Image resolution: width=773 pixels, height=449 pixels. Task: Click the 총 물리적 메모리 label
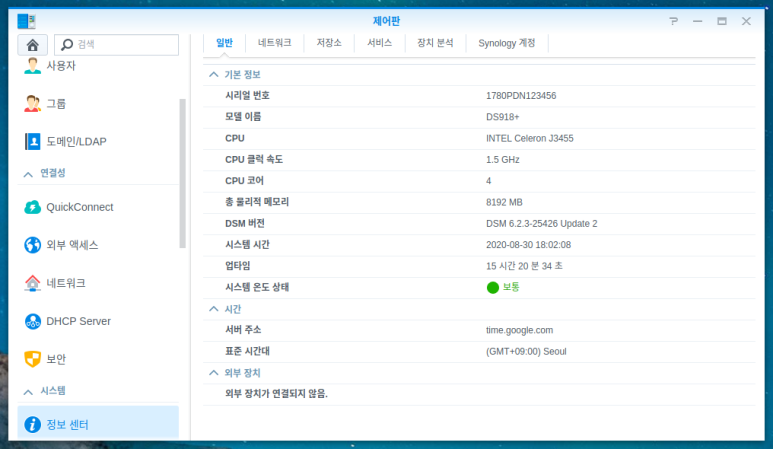[257, 202]
